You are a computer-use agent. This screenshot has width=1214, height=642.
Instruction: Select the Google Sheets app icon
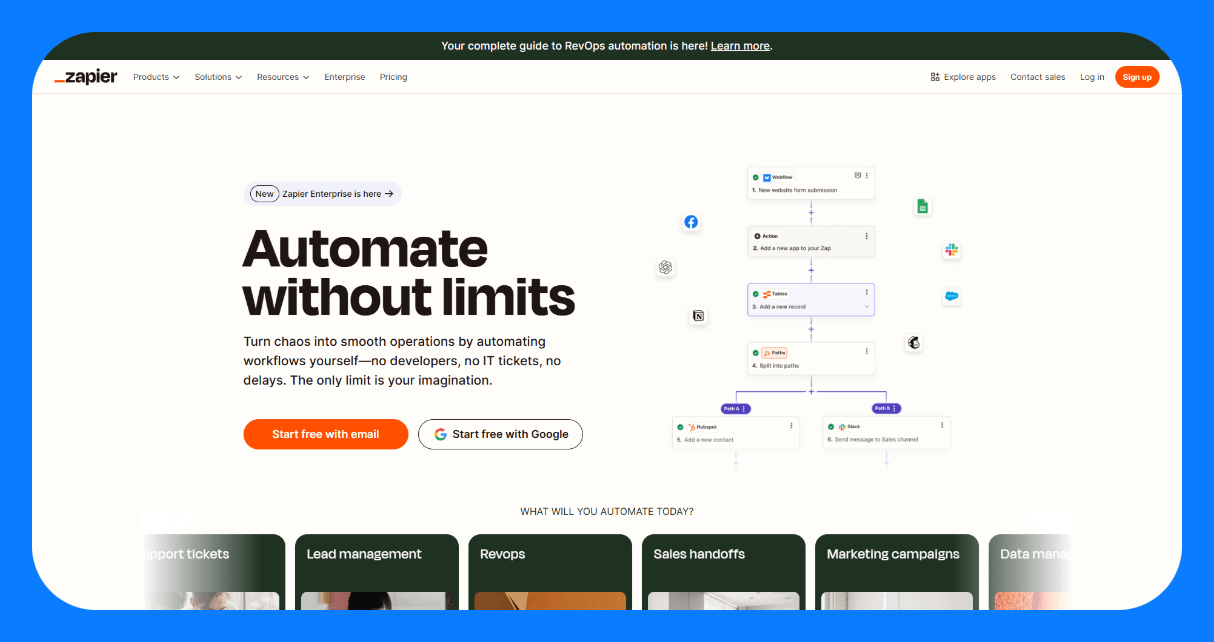coord(922,206)
